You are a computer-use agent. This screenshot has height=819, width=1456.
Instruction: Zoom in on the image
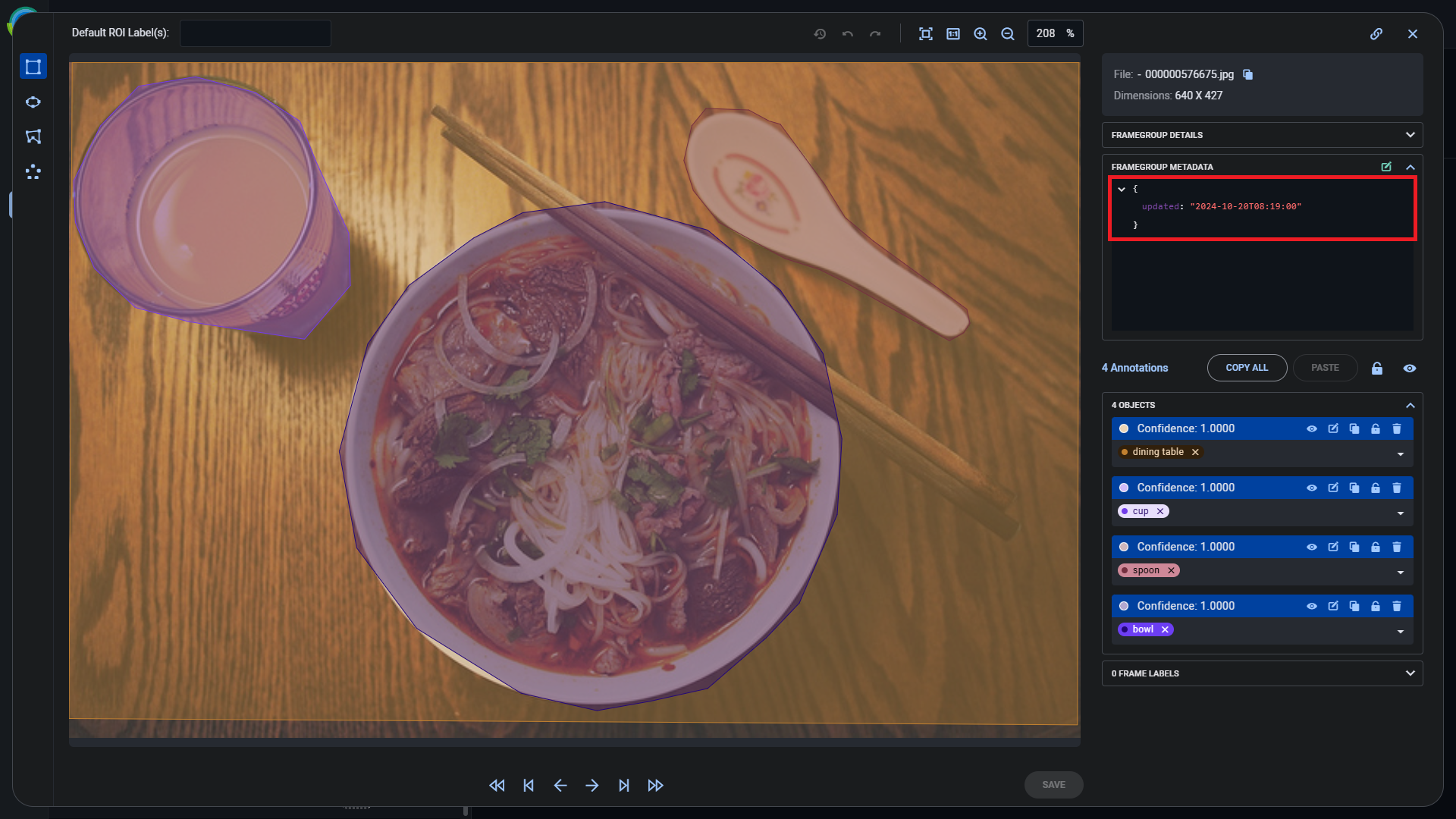pyautogui.click(x=981, y=33)
